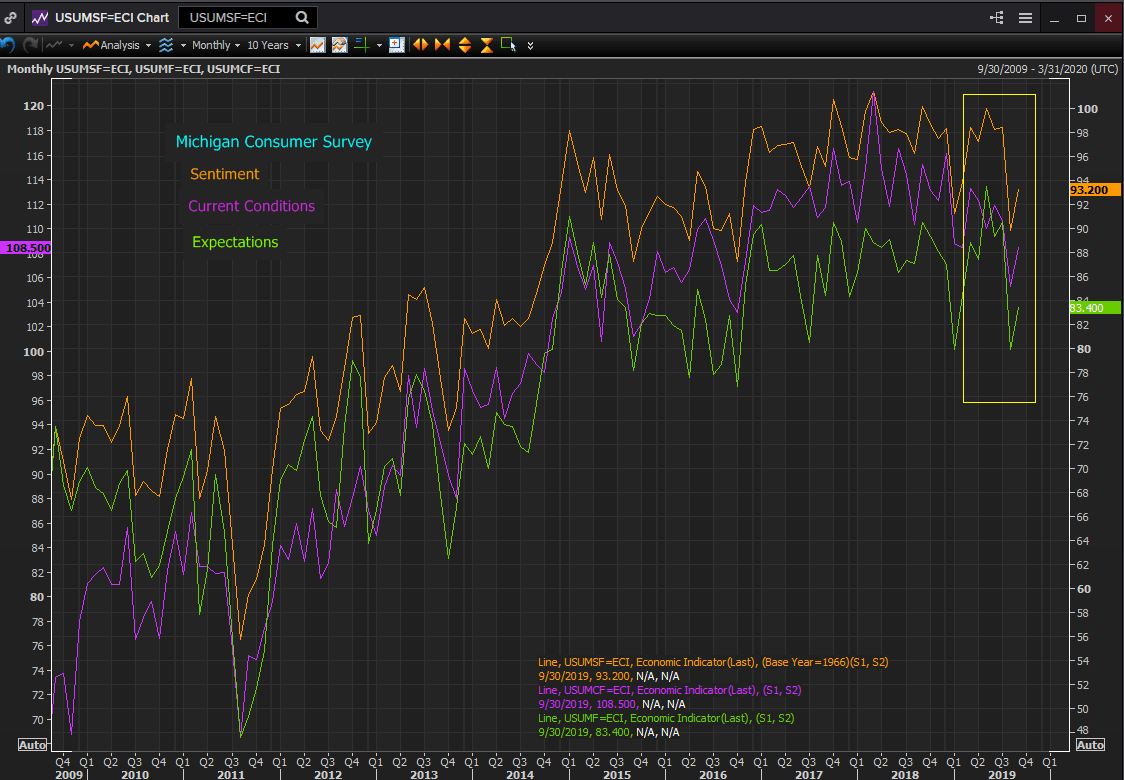This screenshot has width=1124, height=780.
Task: Toggle the green crosshair cursor tool
Action: (x=362, y=45)
